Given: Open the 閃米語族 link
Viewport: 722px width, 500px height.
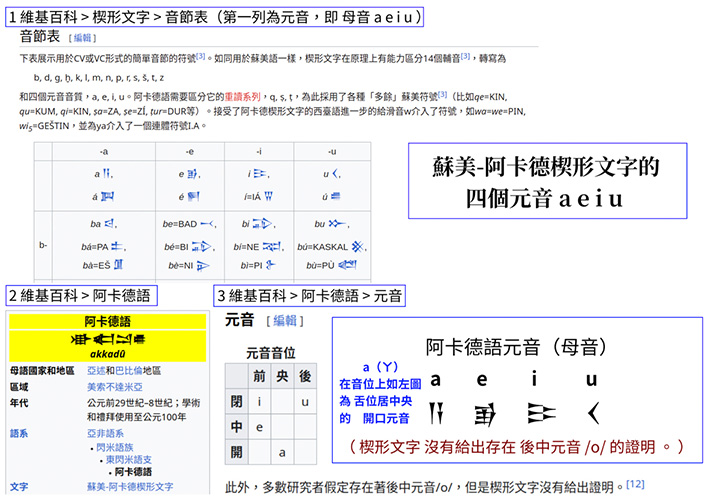Looking at the screenshot, I should (x=115, y=447).
